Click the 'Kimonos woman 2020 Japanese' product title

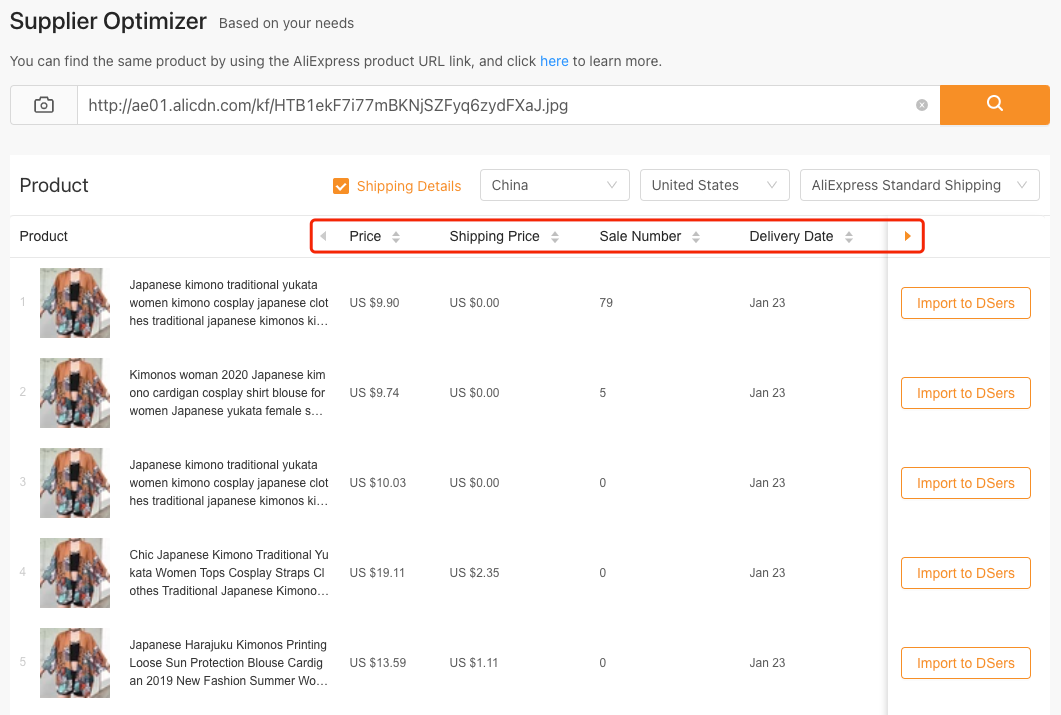click(x=227, y=393)
